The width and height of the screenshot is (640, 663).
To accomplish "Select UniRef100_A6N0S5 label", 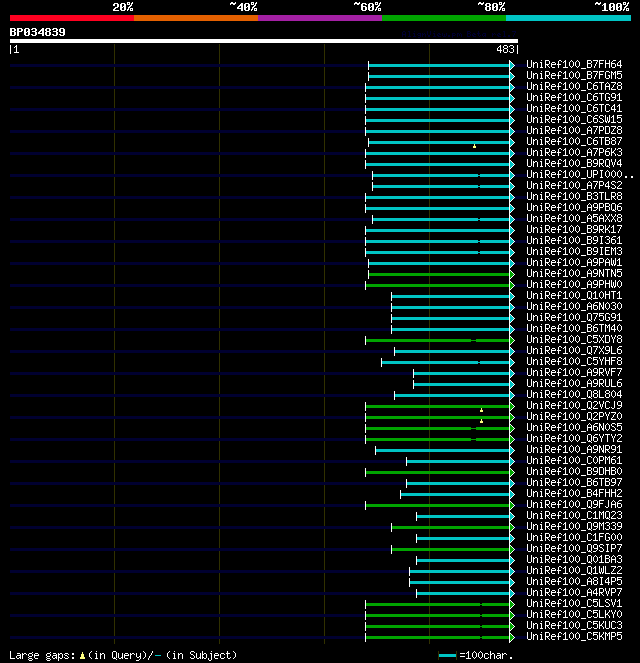I will [x=574, y=427].
